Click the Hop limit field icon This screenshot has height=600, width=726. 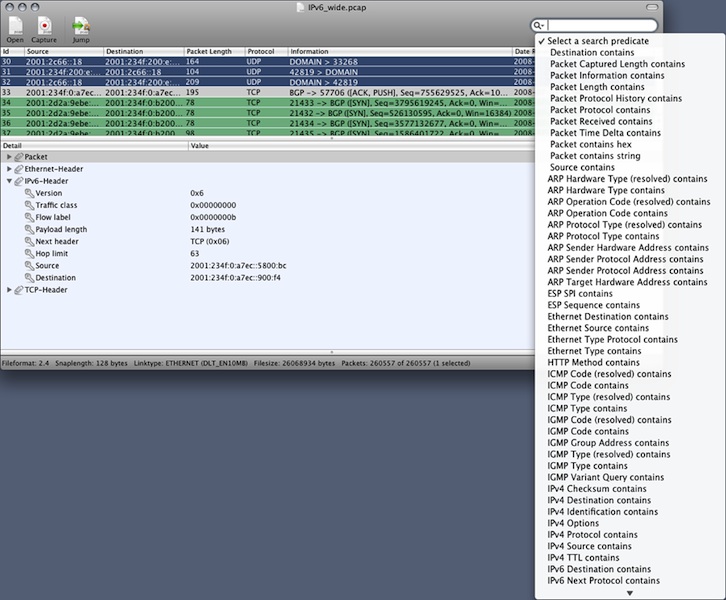[x=28, y=254]
